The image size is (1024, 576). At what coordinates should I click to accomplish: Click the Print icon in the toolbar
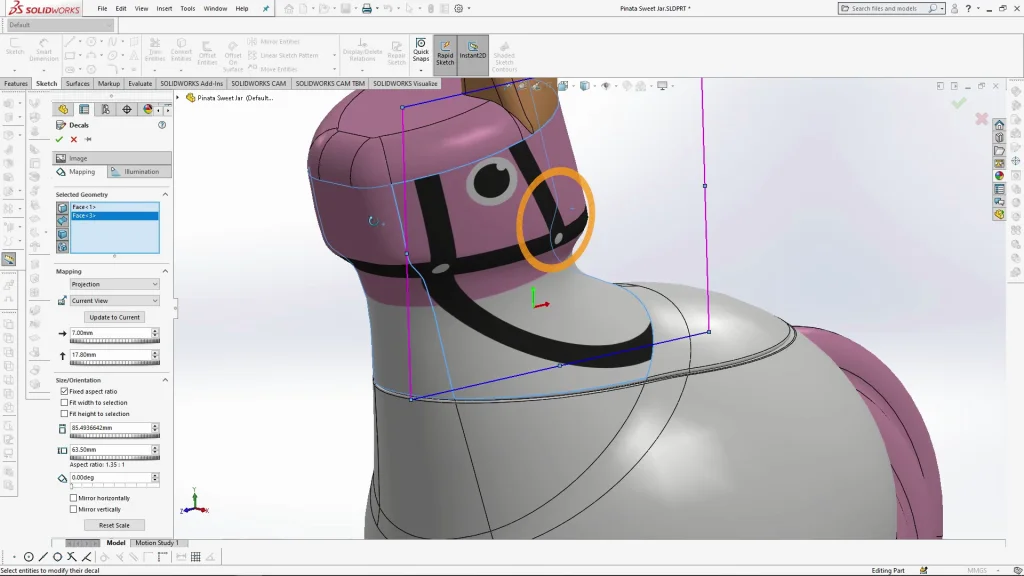click(367, 8)
